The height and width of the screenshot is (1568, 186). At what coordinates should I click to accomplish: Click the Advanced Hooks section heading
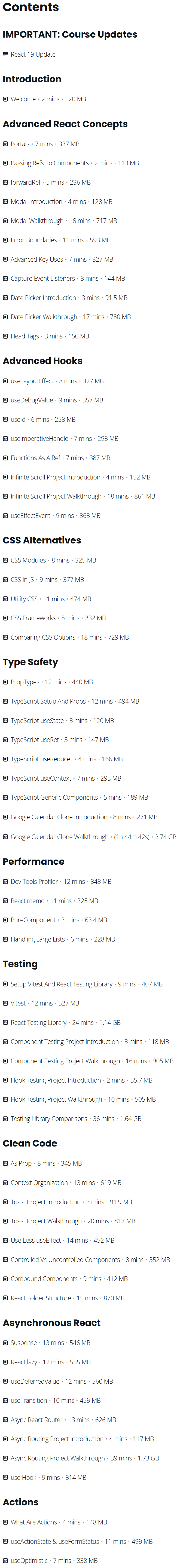click(42, 361)
